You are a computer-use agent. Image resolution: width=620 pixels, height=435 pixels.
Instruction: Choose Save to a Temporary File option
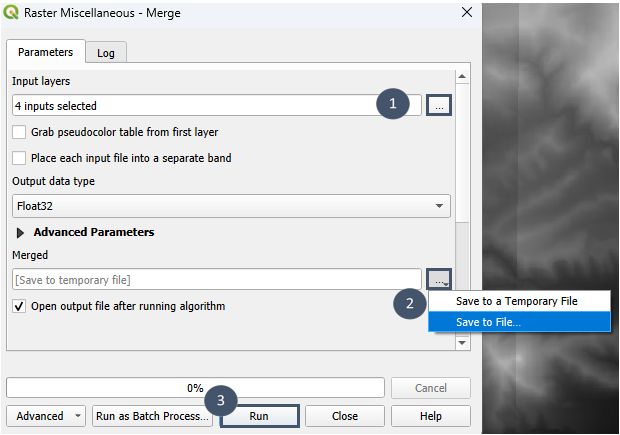(x=516, y=301)
